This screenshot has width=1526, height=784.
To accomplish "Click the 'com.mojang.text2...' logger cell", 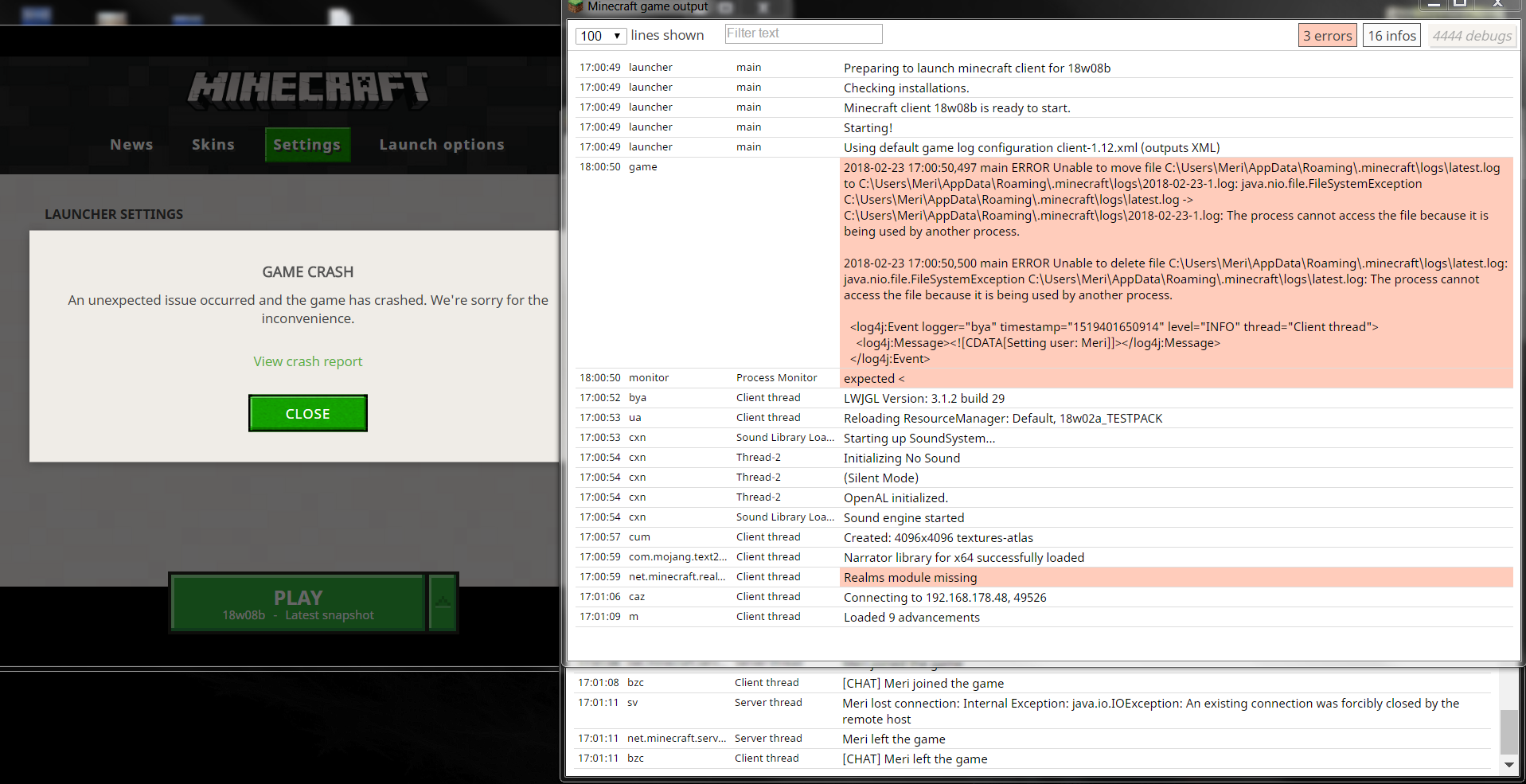I will (678, 557).
